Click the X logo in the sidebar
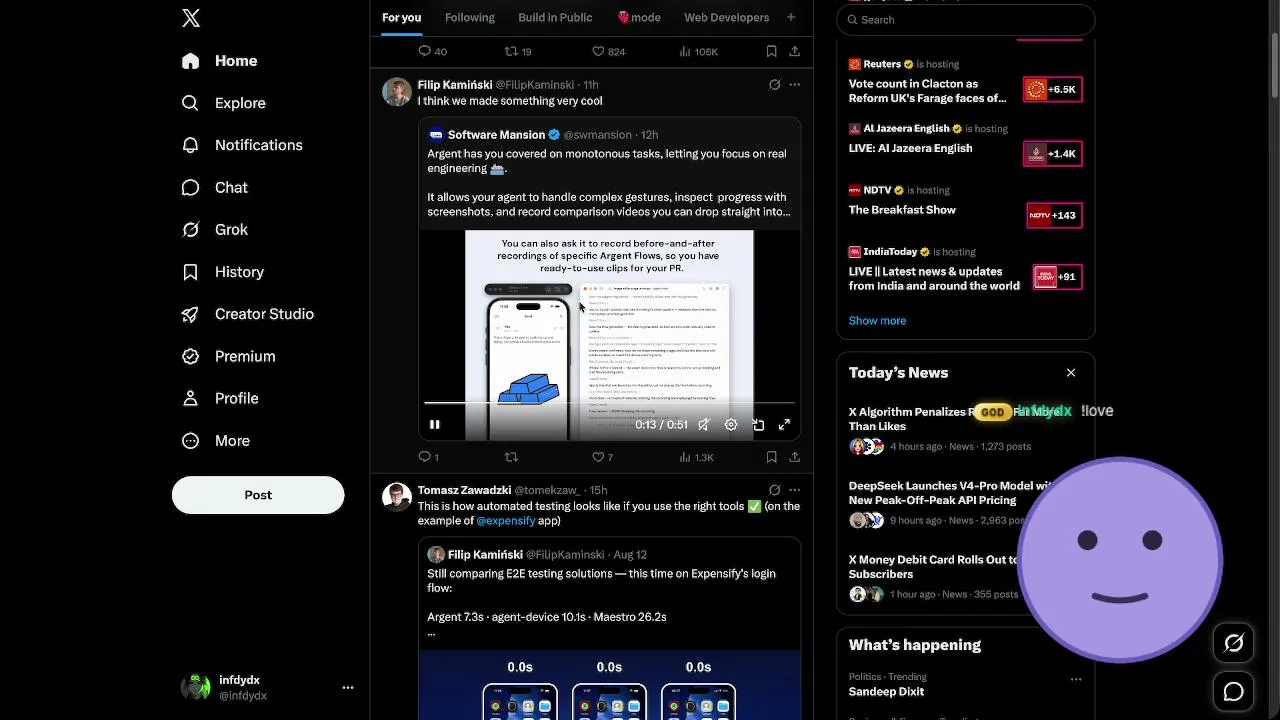Viewport: 1280px width, 720px height. click(x=191, y=18)
